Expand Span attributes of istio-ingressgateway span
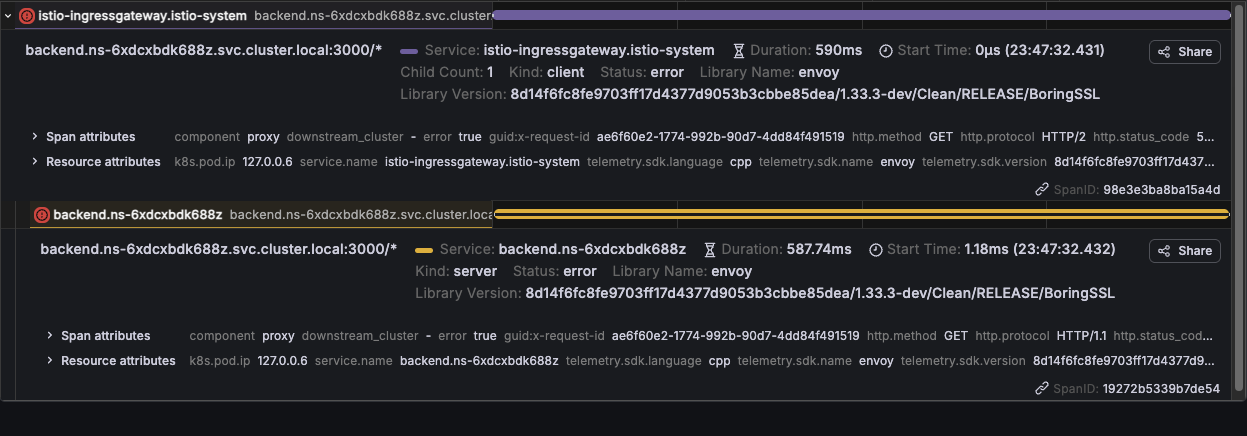Screen dimensions: 1247x436 click(35, 137)
